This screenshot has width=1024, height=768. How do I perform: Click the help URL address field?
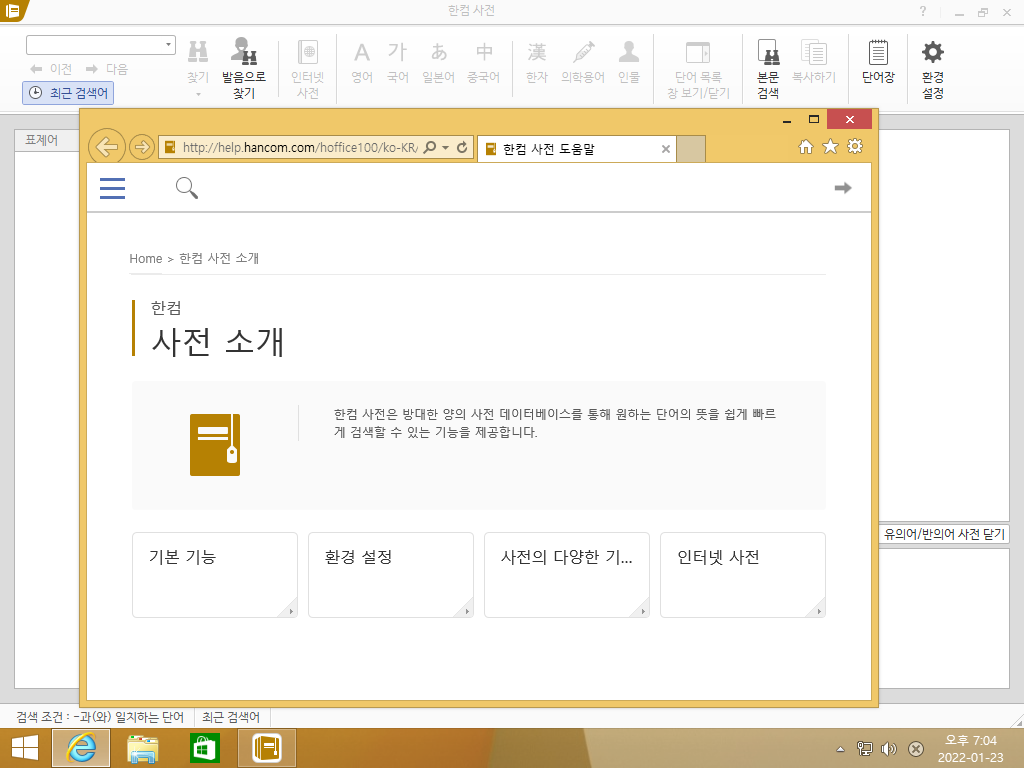[299, 148]
